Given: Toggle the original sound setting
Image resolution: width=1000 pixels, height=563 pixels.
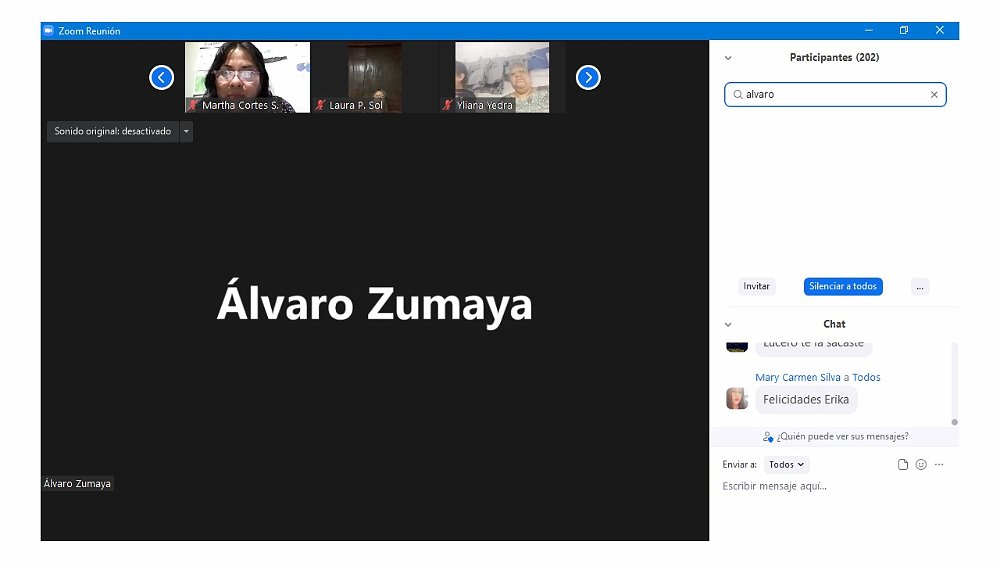Looking at the screenshot, I should pyautogui.click(x=112, y=131).
